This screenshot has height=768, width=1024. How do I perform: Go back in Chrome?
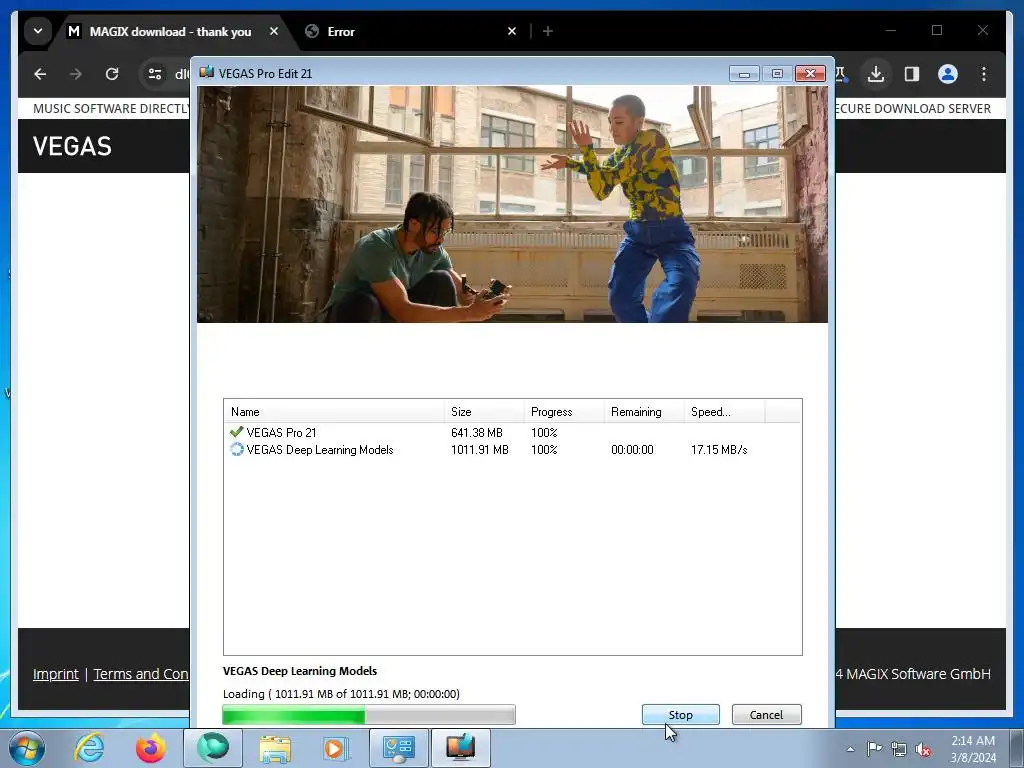point(40,74)
